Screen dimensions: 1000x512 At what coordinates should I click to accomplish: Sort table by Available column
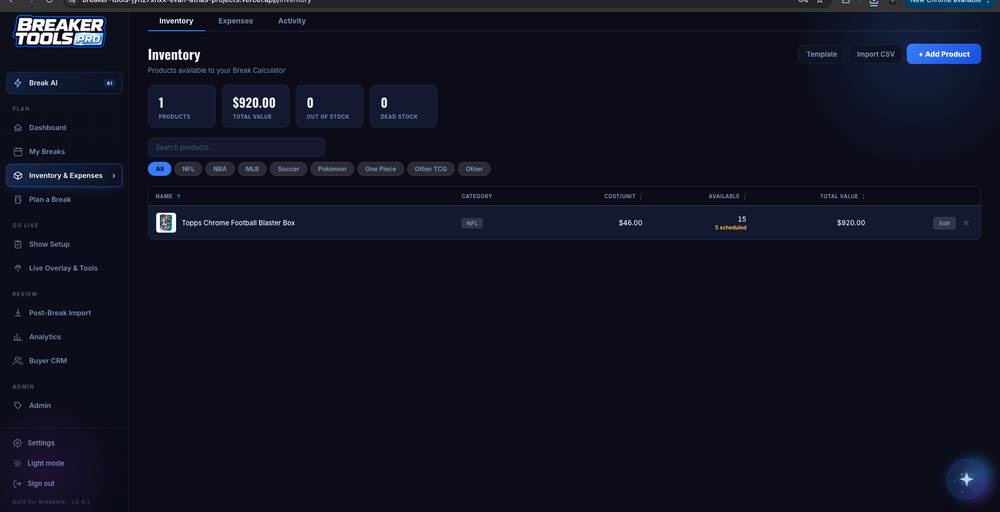[727, 196]
